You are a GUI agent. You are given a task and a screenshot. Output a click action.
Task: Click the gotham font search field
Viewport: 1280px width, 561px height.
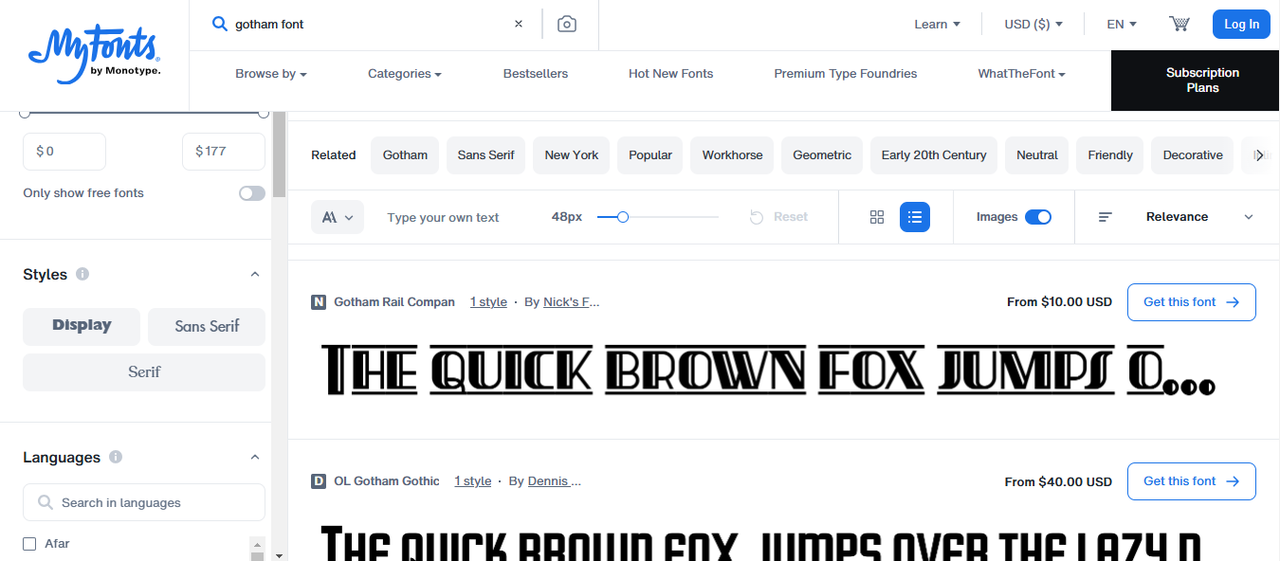(370, 24)
